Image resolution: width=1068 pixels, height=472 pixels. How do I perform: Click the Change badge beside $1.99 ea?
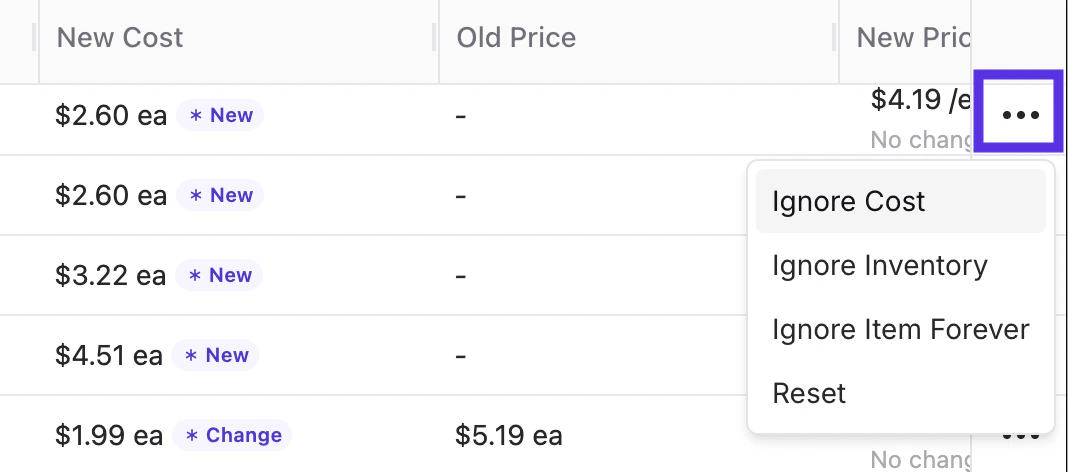[232, 435]
